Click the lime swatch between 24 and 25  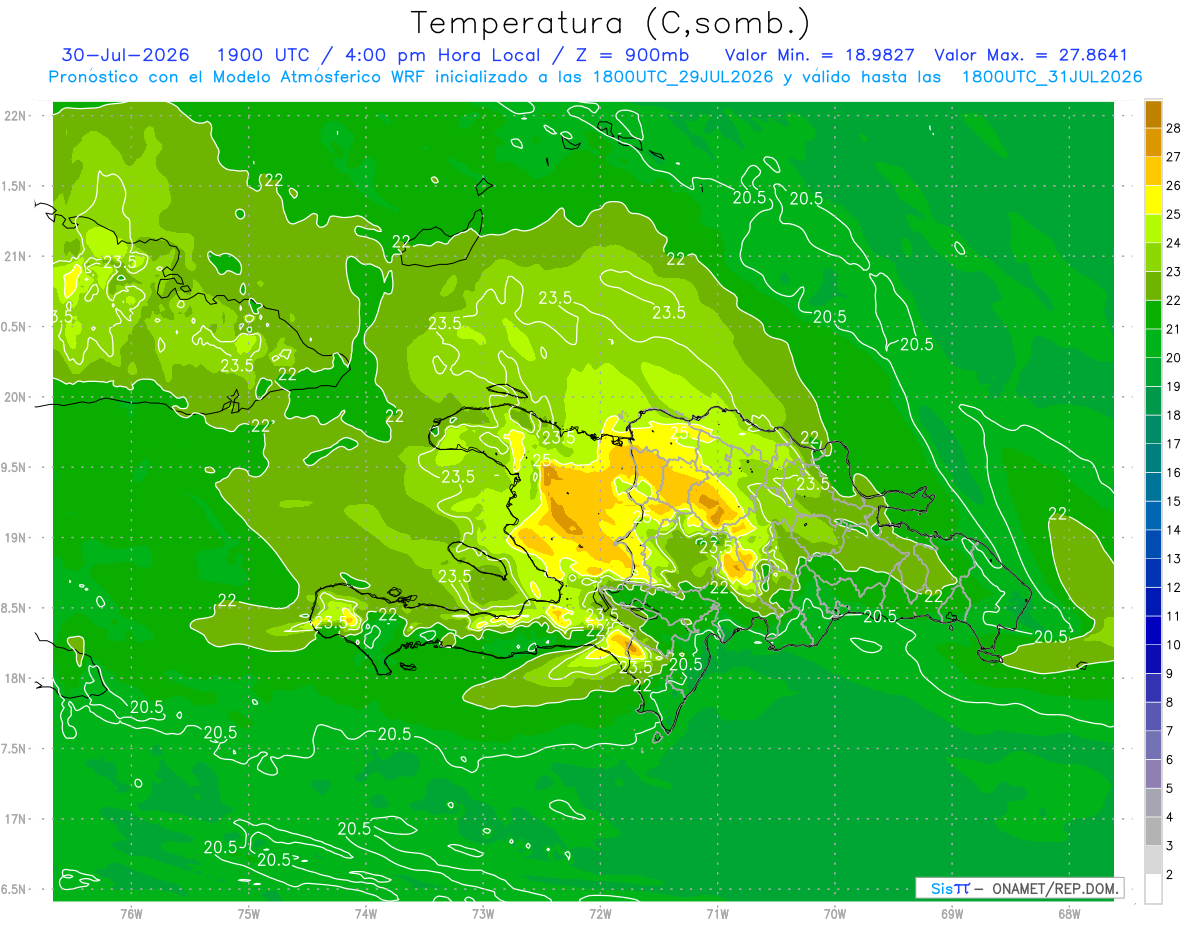coord(1153,229)
